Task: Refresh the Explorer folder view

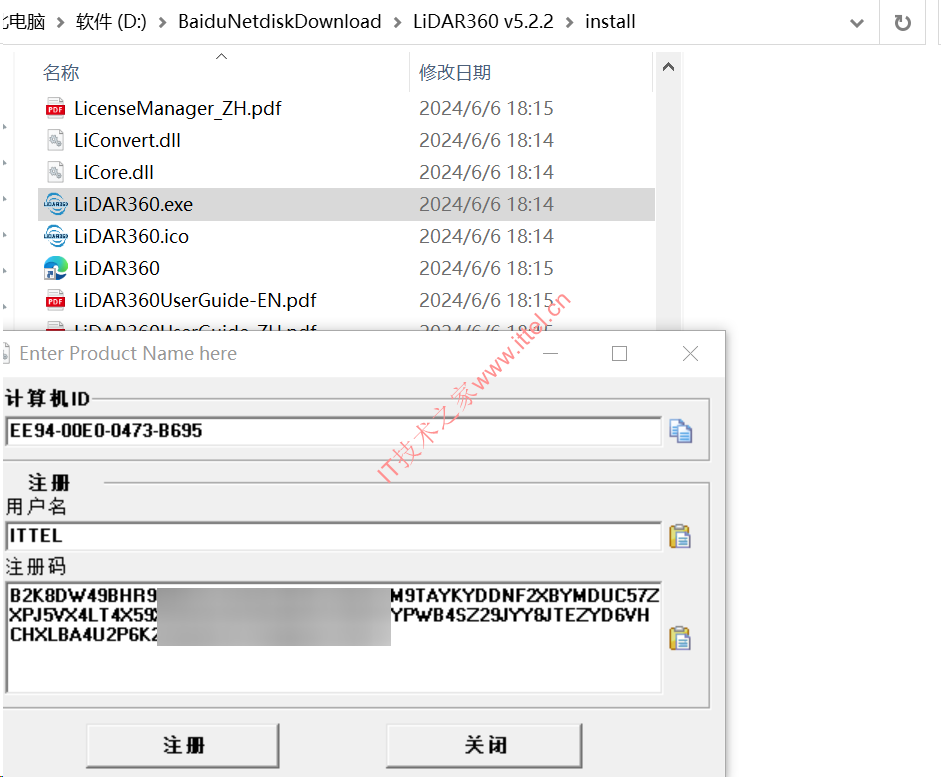Action: tap(902, 23)
